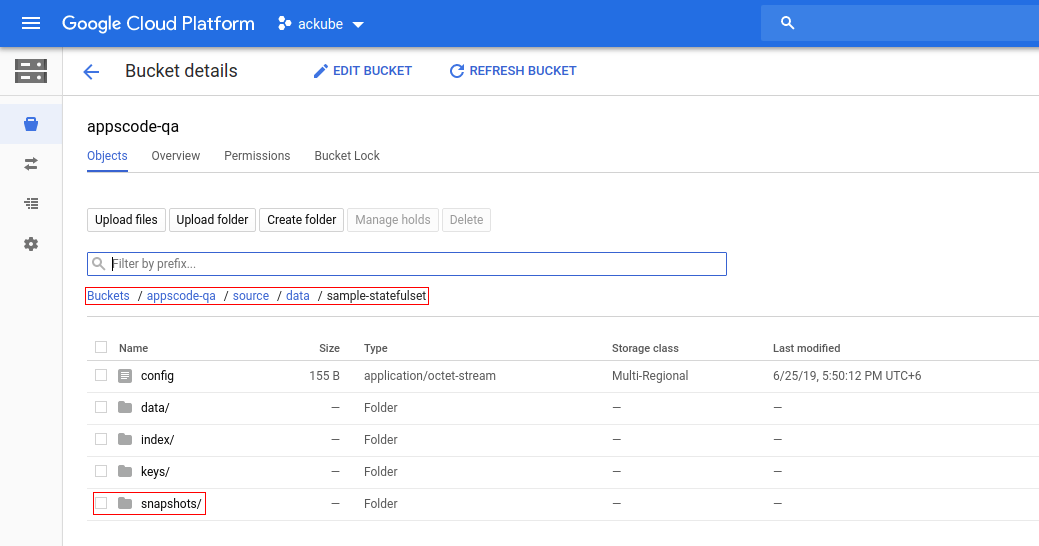The image size is (1039, 546).
Task: Switch to the Bucket Lock tab
Action: tap(347, 156)
